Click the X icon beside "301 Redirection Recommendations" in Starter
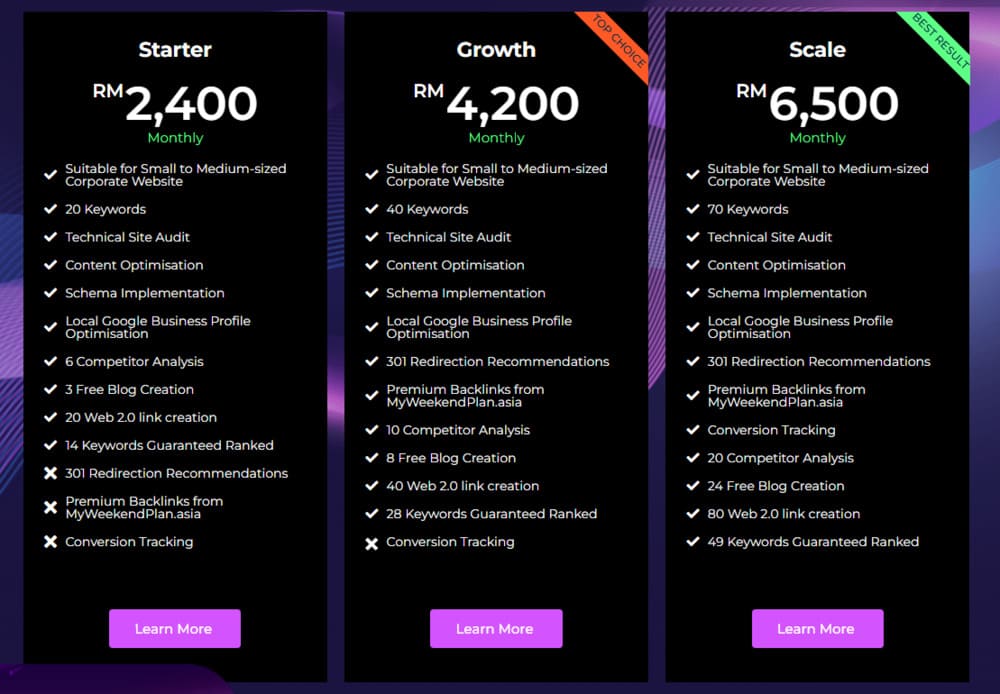Image resolution: width=1000 pixels, height=694 pixels. click(50, 473)
